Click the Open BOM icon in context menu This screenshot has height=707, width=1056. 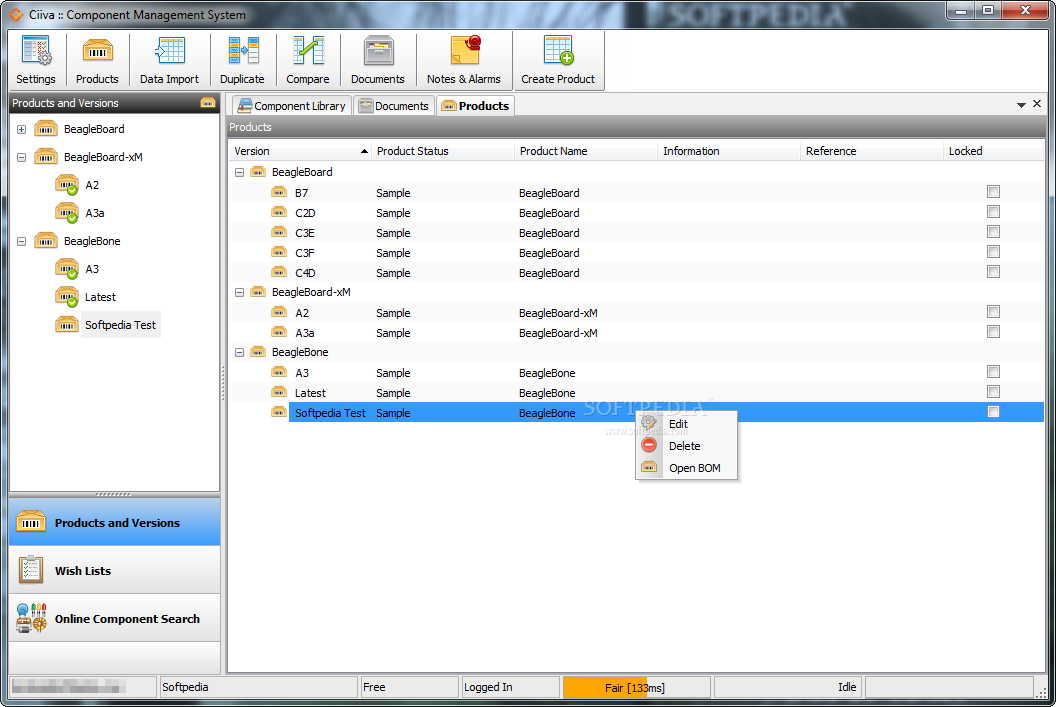click(649, 467)
